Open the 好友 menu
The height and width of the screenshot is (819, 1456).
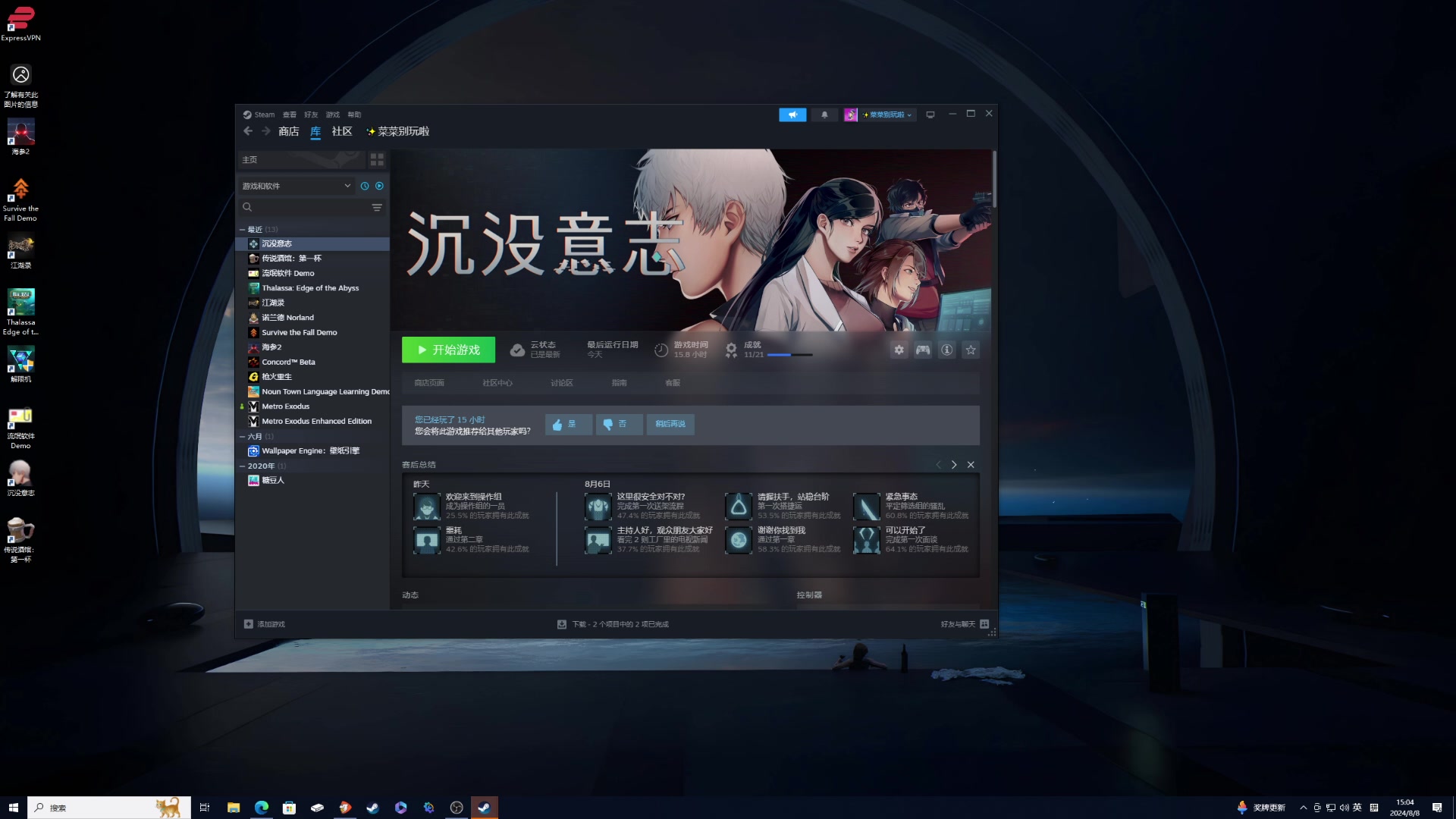[311, 115]
